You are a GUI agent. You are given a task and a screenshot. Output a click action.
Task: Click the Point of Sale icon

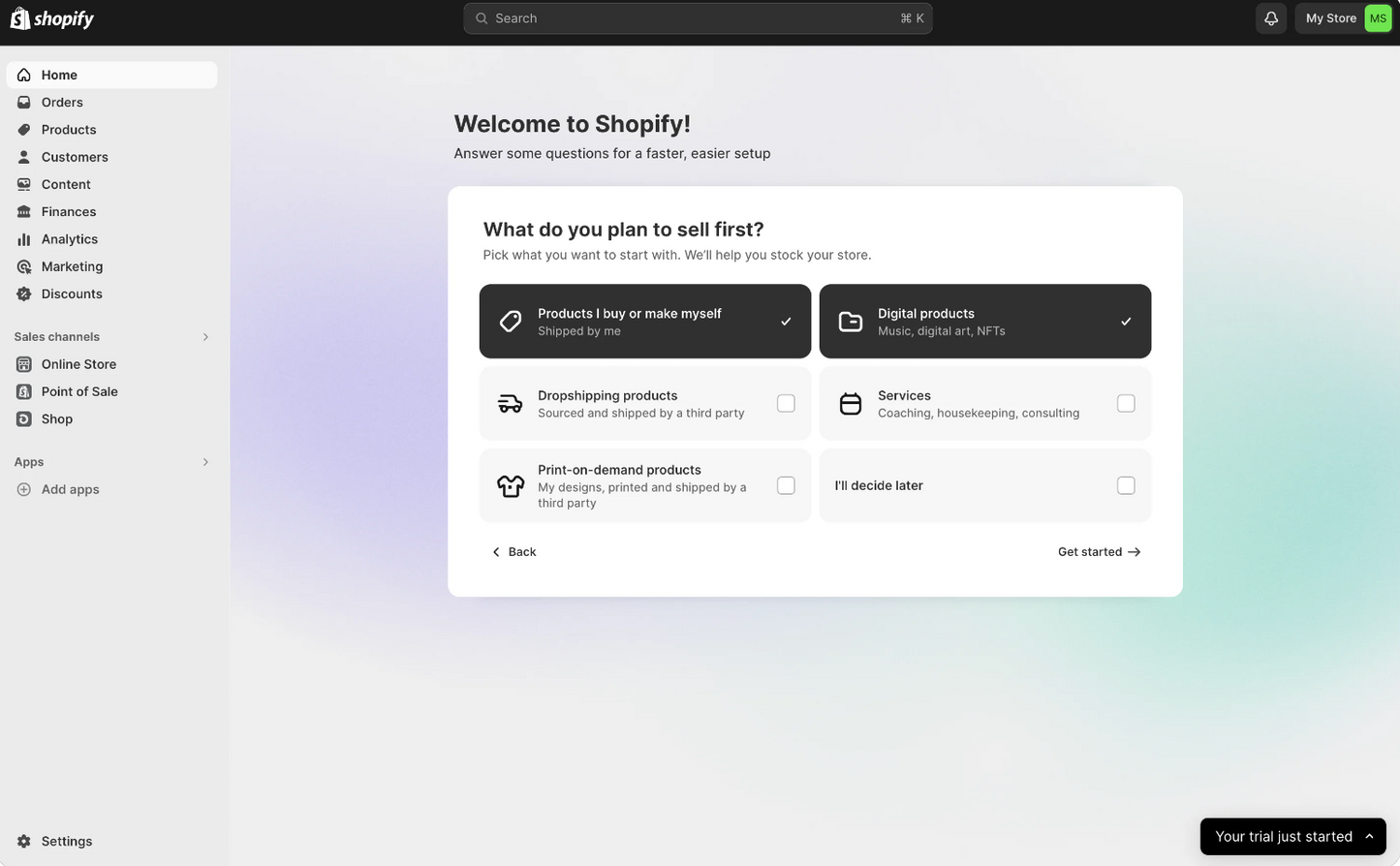[x=24, y=391]
